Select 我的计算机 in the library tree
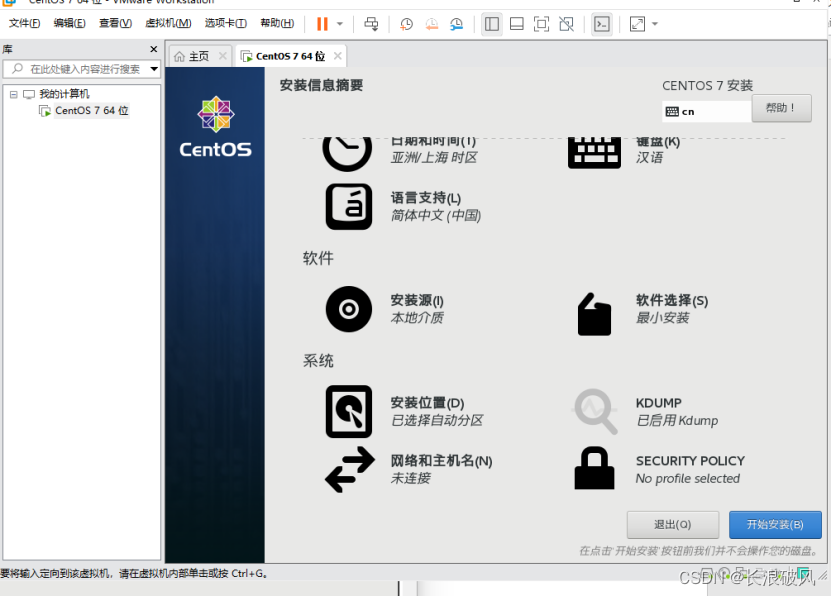 (x=64, y=94)
